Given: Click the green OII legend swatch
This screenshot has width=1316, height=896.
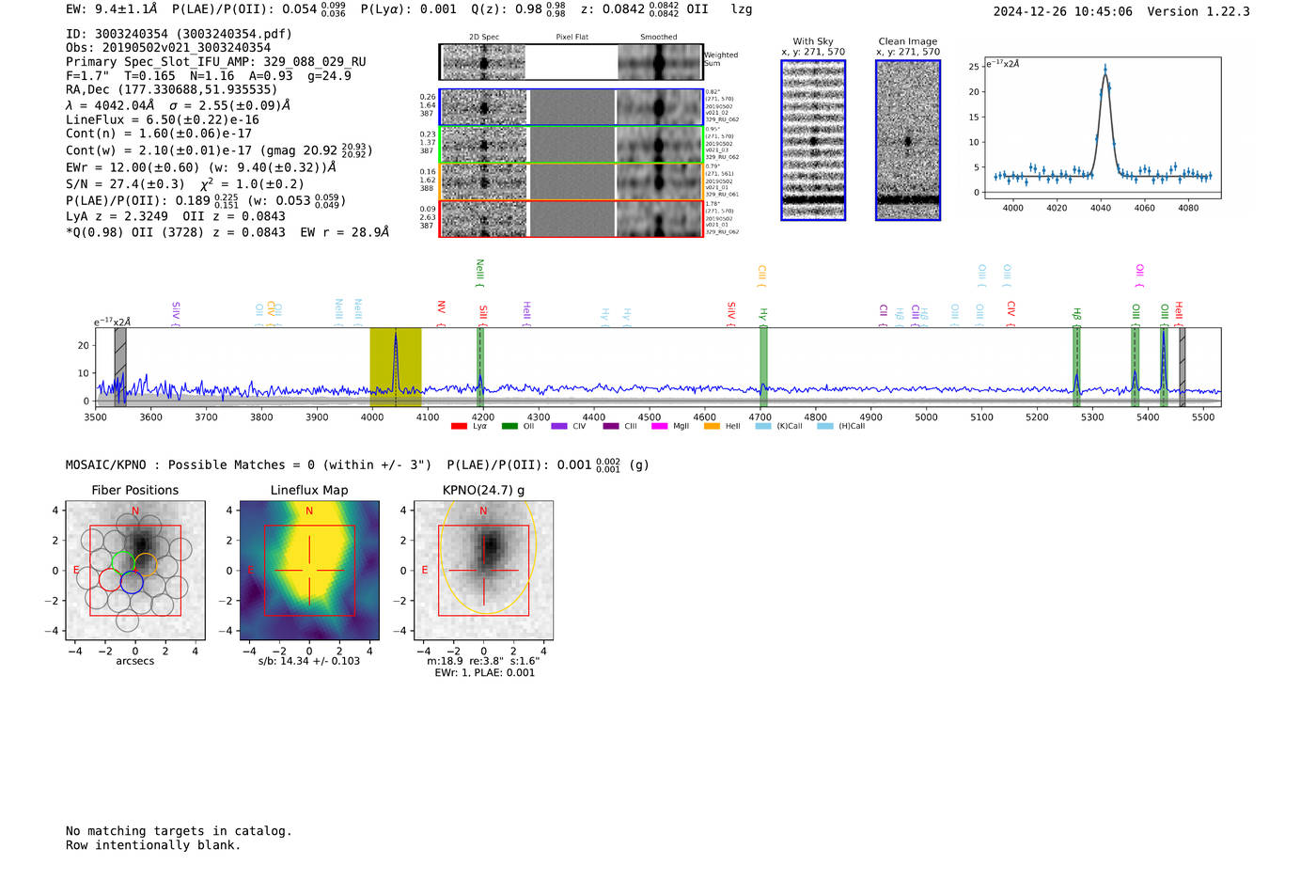Looking at the screenshot, I should click(x=509, y=426).
